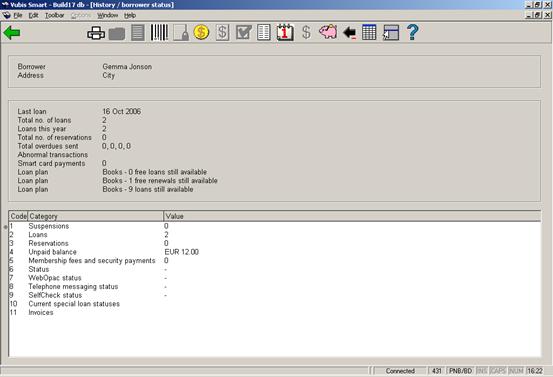Click the last loan date 16 Oct 2006
Image resolution: width=553 pixels, height=377 pixels.
(x=121, y=111)
